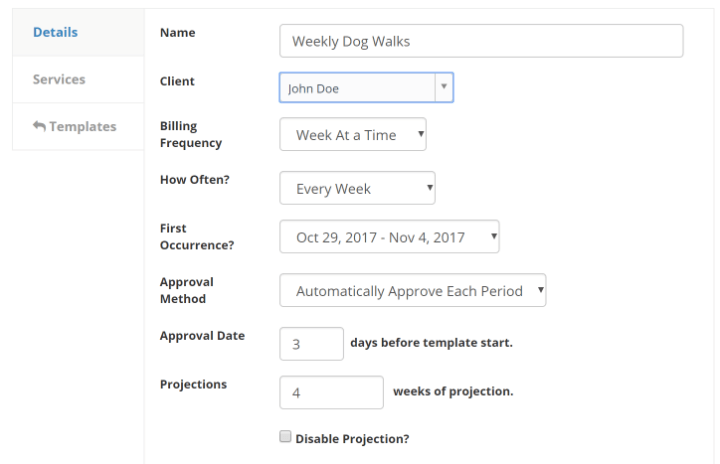Open the Week At a Time dropdown
This screenshot has height=464, width=720.
[353, 134]
